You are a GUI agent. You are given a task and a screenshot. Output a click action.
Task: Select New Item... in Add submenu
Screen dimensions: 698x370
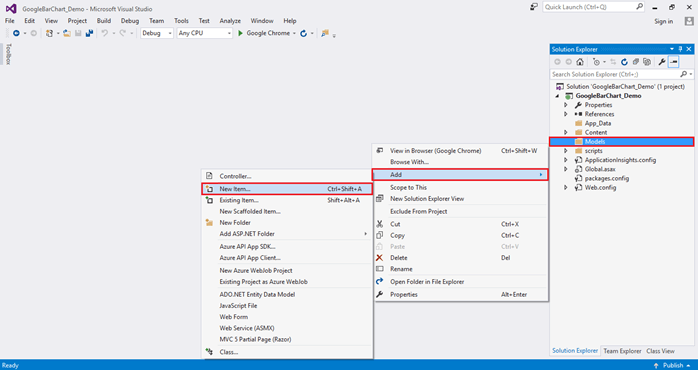[287, 189]
